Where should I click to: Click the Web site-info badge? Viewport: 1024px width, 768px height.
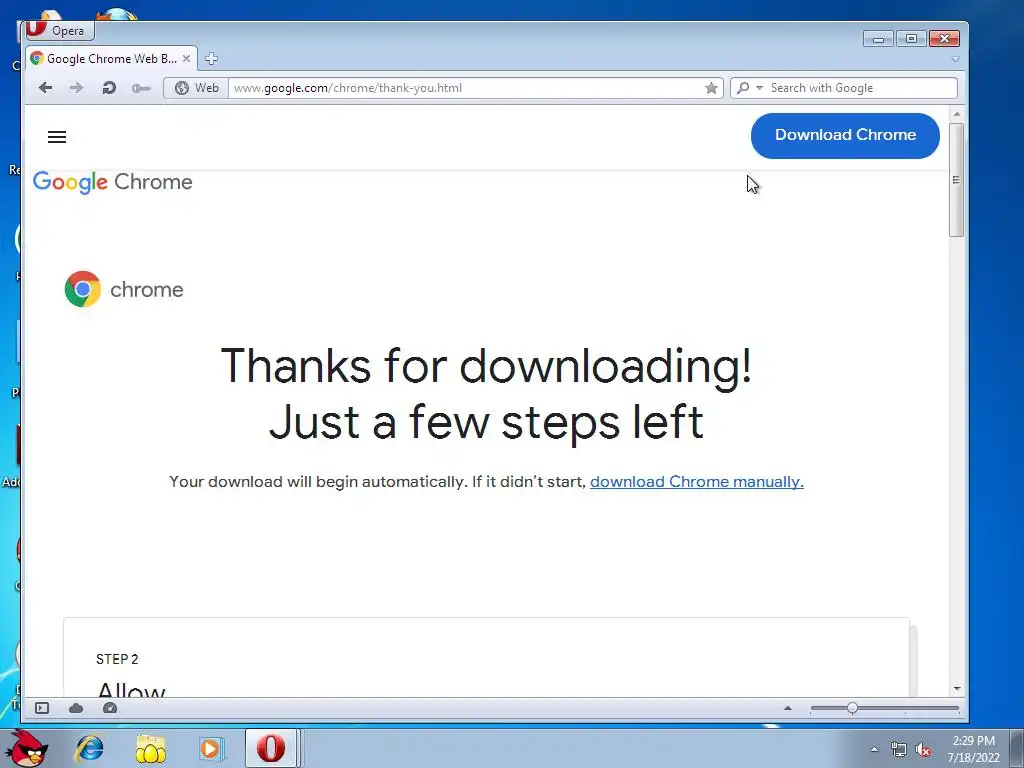[x=196, y=88]
